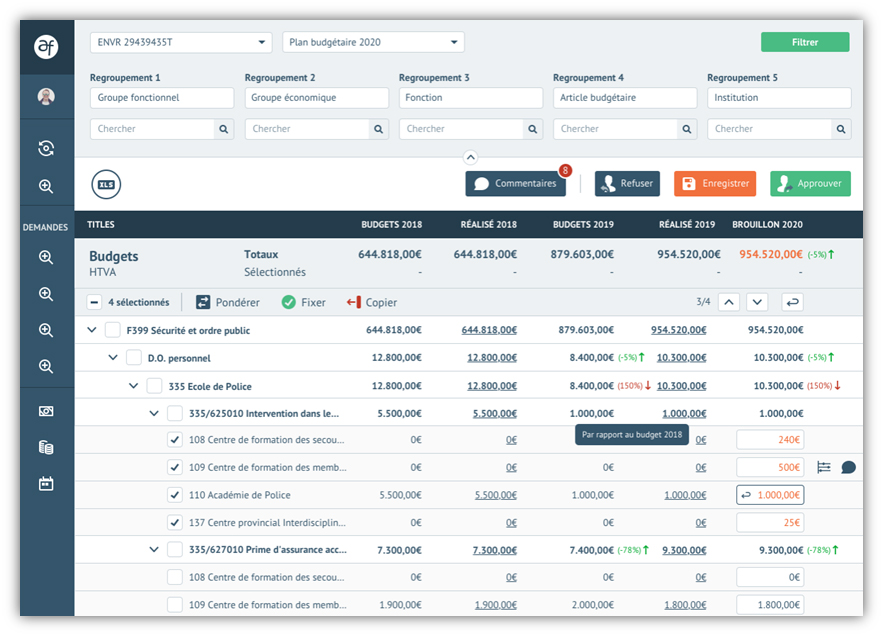This screenshot has width=883, height=636.
Task: Export budget data via the XLS icon
Action: coord(106,184)
